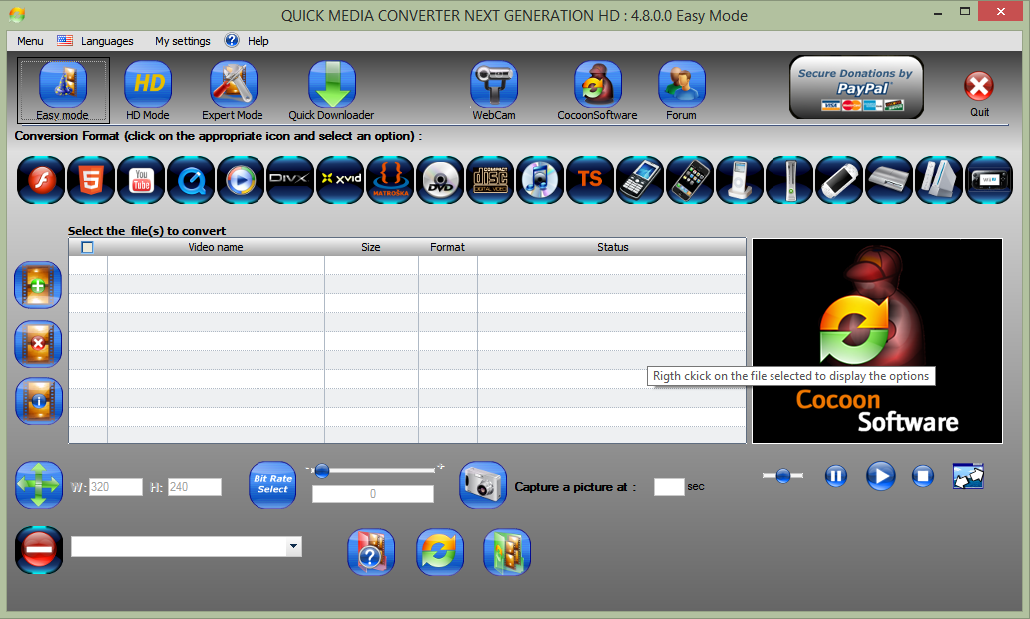The width and height of the screenshot is (1030, 619).
Task: Switch to Easy mode
Action: pos(63,91)
